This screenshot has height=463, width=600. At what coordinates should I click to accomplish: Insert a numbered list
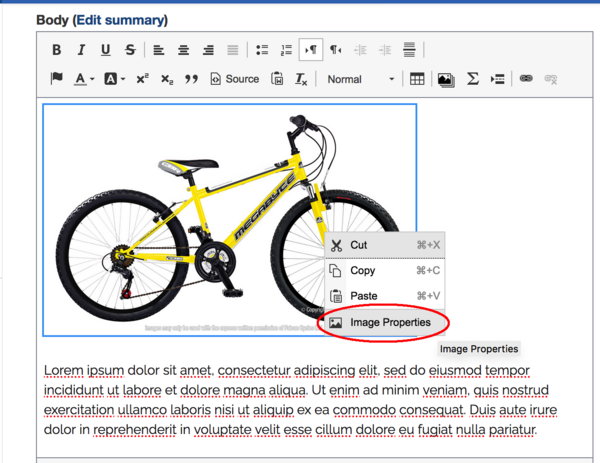click(x=286, y=49)
